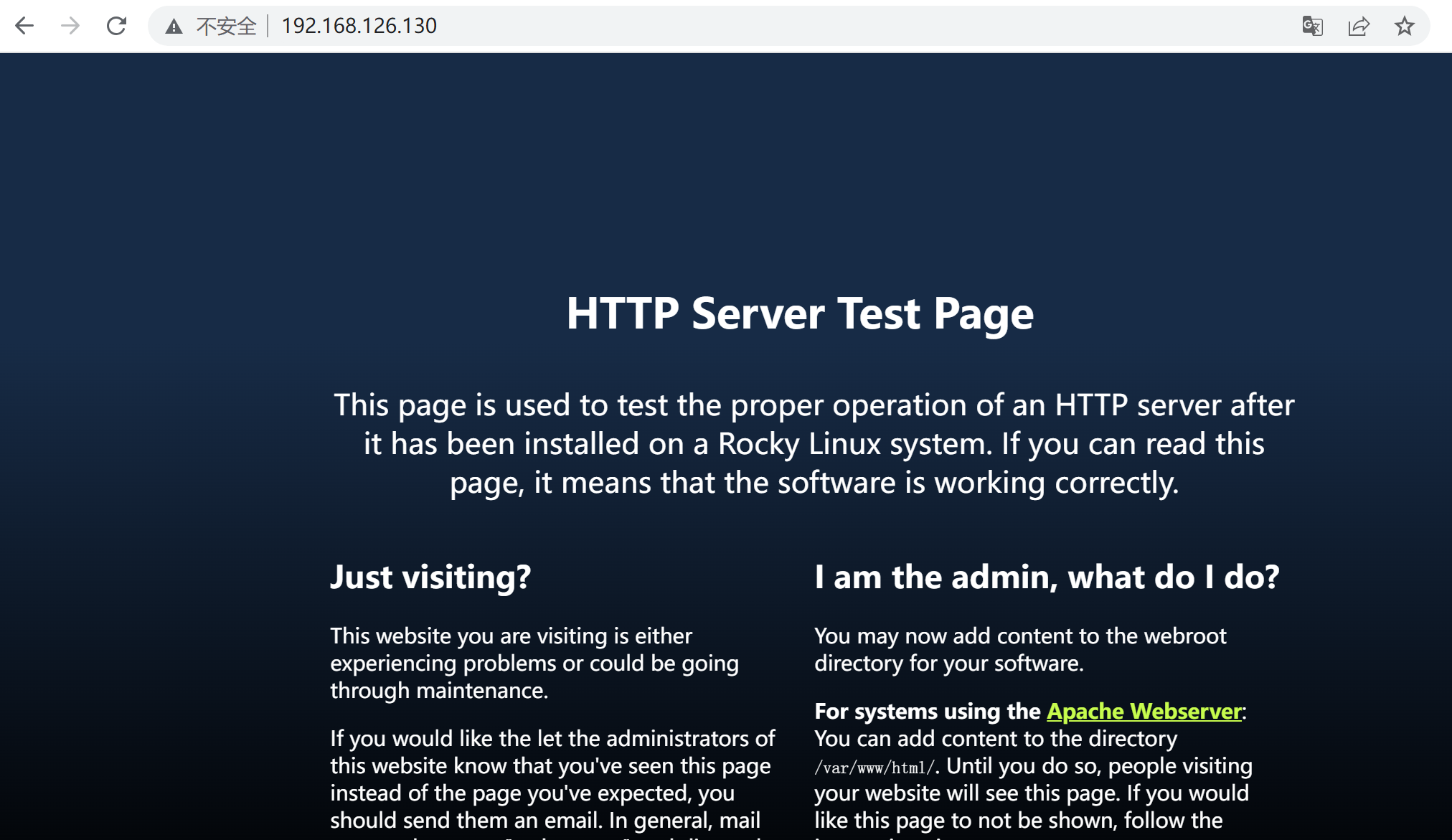Click the security warning triangle icon
Viewport: 1452px width, 840px height.
pyautogui.click(x=174, y=27)
